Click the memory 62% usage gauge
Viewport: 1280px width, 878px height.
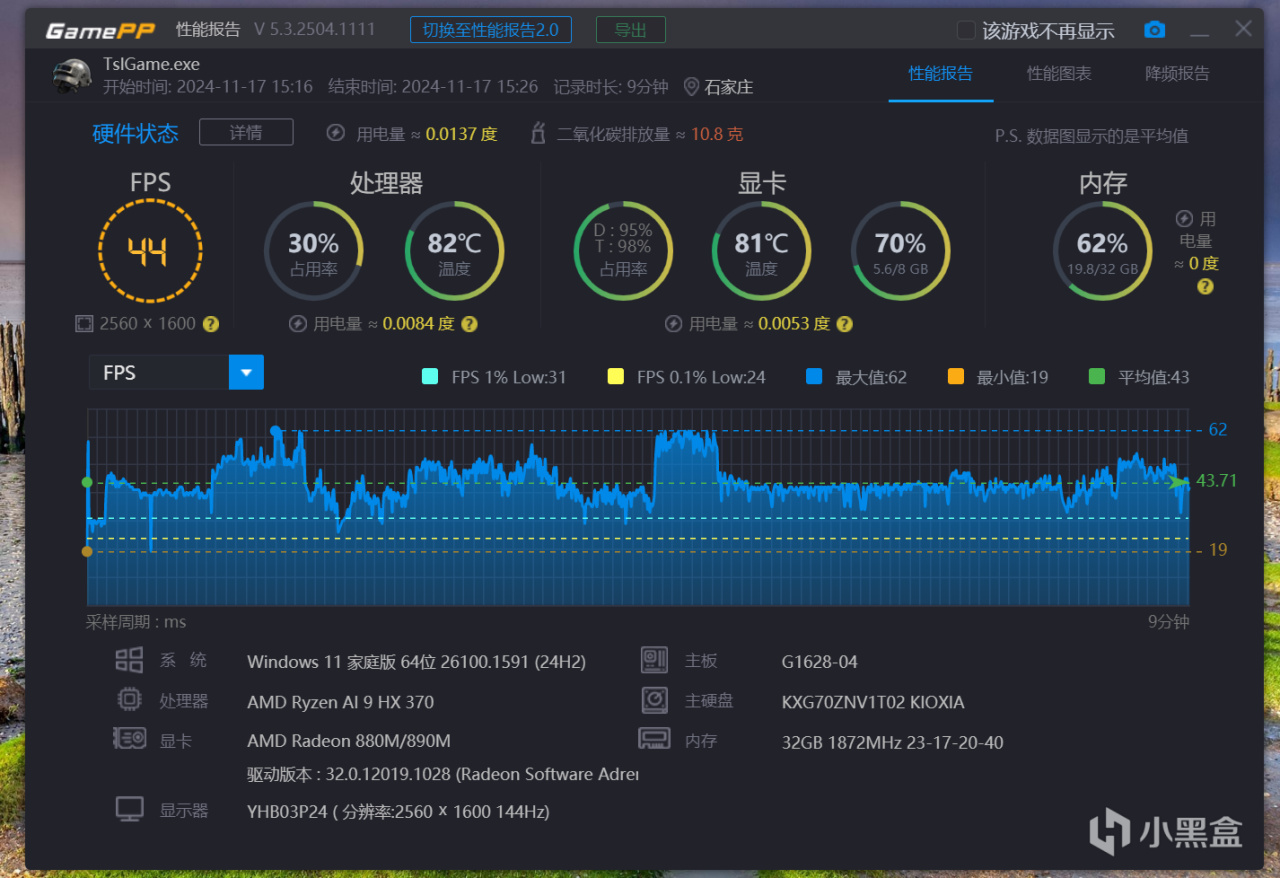point(1103,251)
